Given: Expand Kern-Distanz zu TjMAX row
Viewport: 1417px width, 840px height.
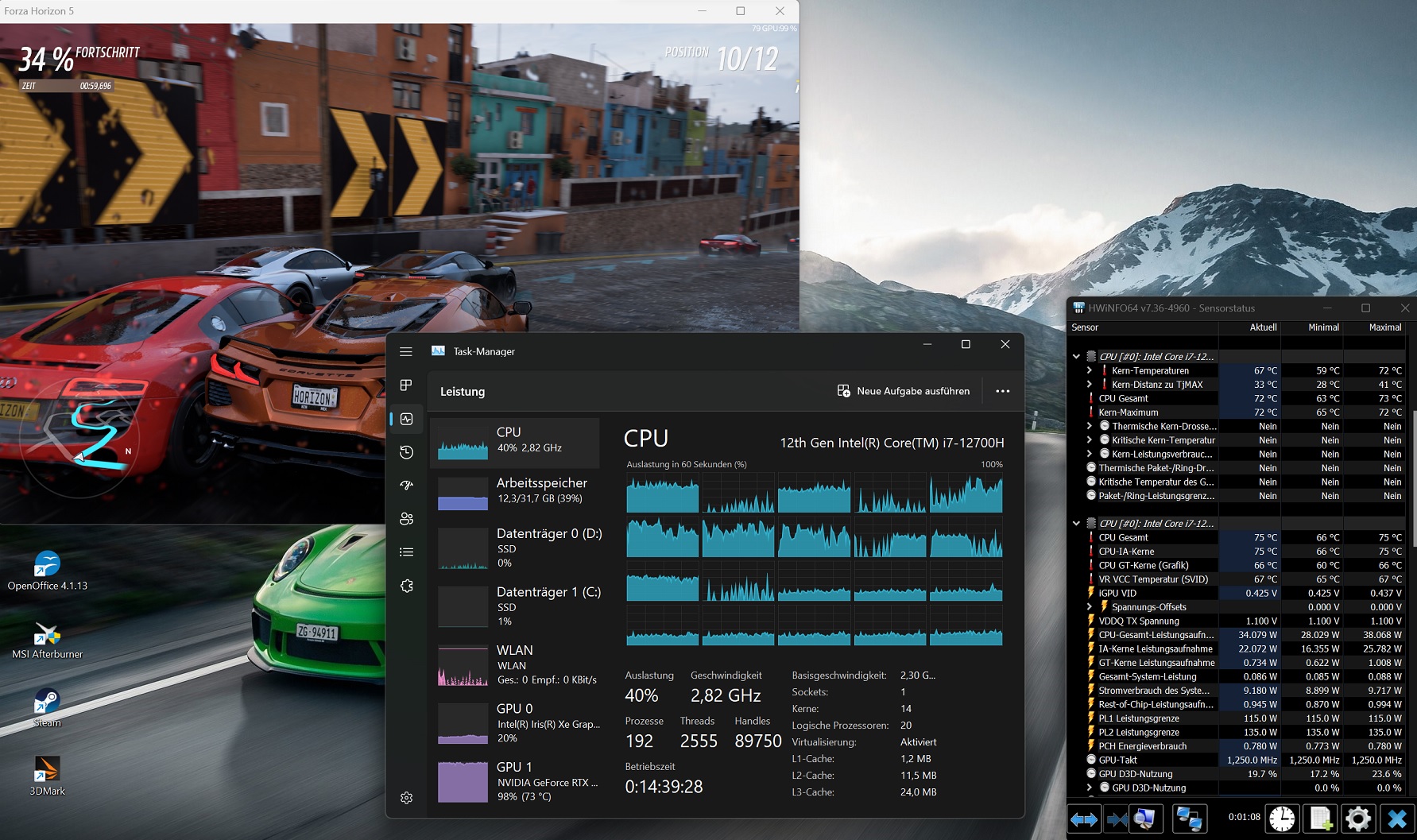Looking at the screenshot, I should (x=1090, y=385).
